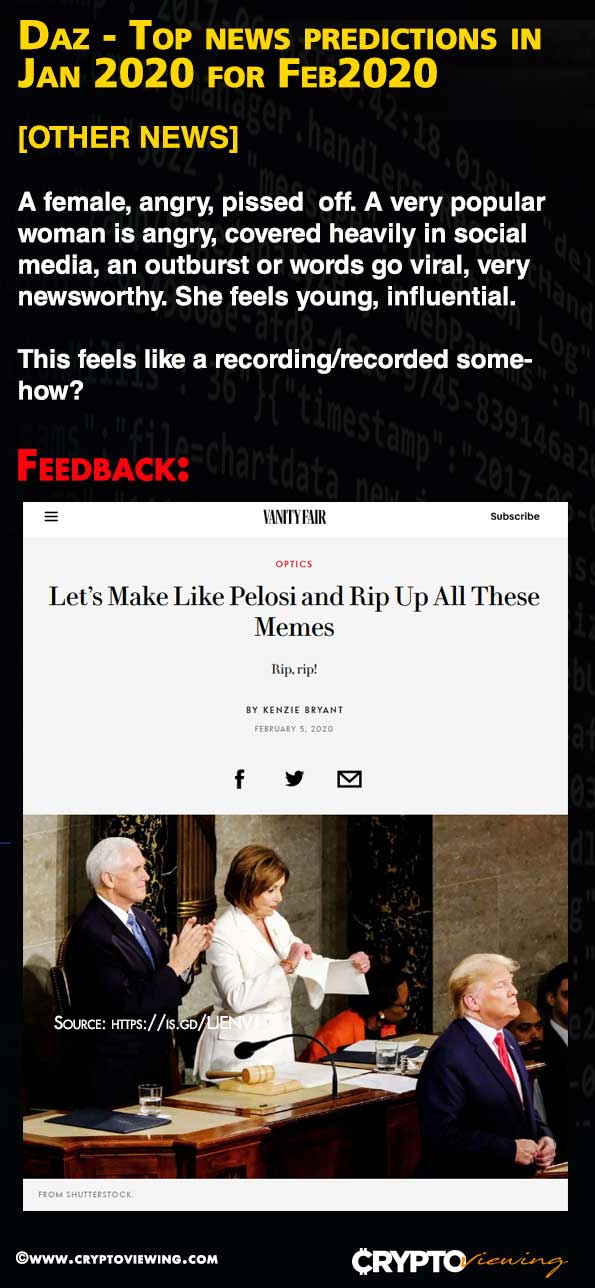Open author Kenzie Bryant's byline

[295, 710]
